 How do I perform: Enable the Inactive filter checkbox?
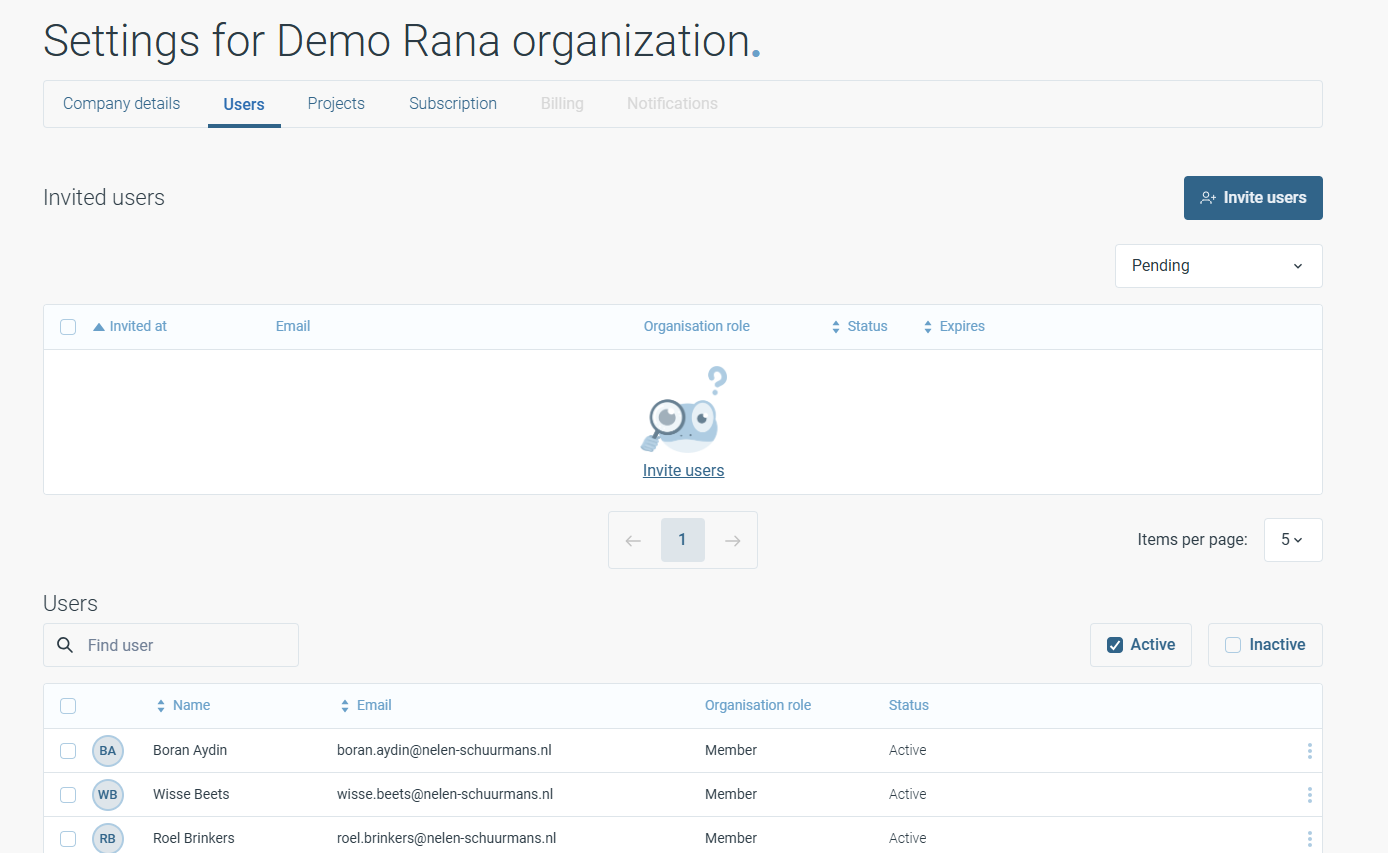1233,645
